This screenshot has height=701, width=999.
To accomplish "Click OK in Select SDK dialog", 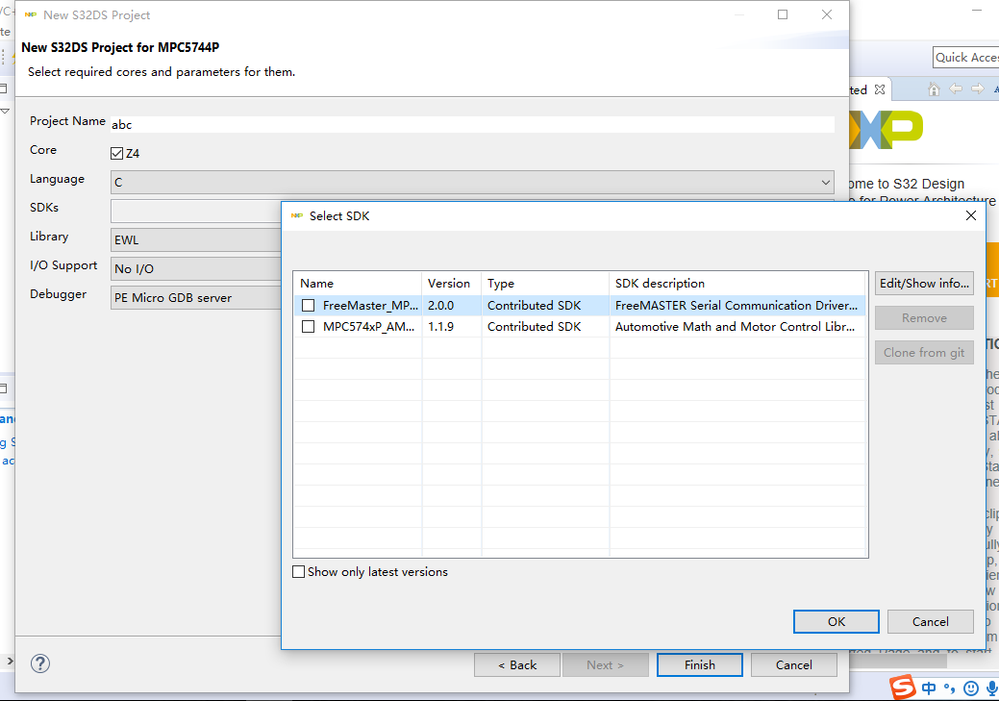I will (x=836, y=621).
